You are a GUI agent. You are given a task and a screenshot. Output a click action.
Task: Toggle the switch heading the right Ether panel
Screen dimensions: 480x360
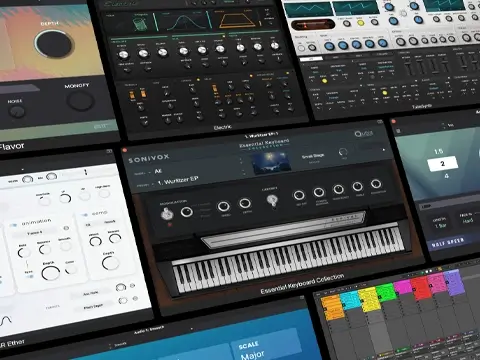pos(85,215)
